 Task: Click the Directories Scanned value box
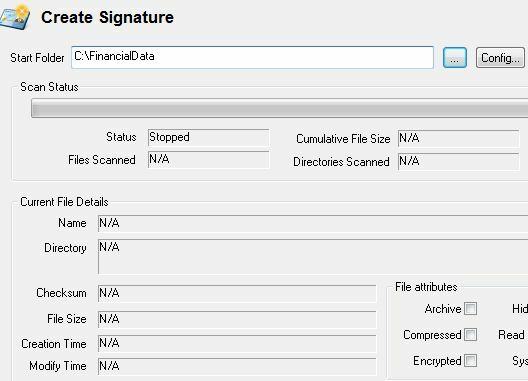[x=458, y=162]
